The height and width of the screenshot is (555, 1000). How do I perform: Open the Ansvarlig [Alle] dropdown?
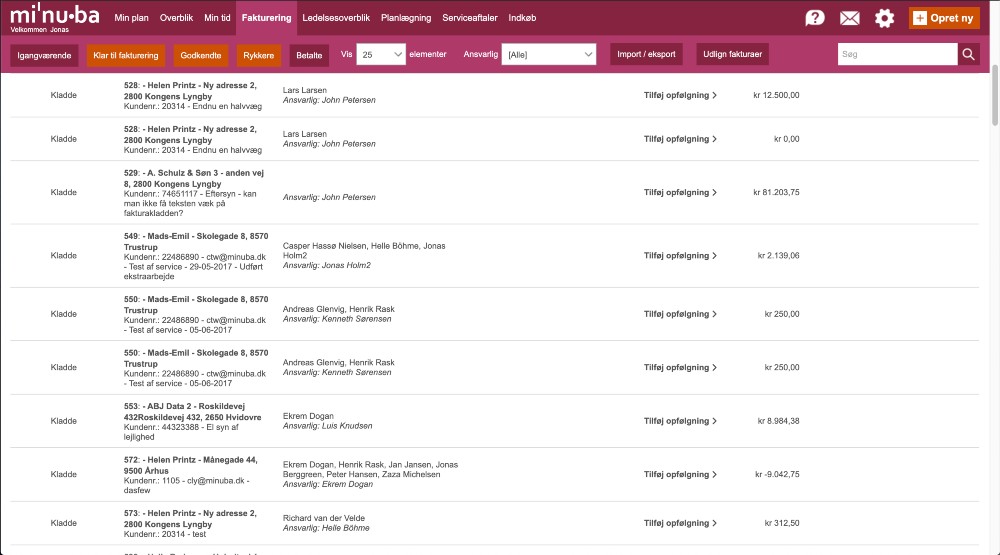(x=549, y=55)
